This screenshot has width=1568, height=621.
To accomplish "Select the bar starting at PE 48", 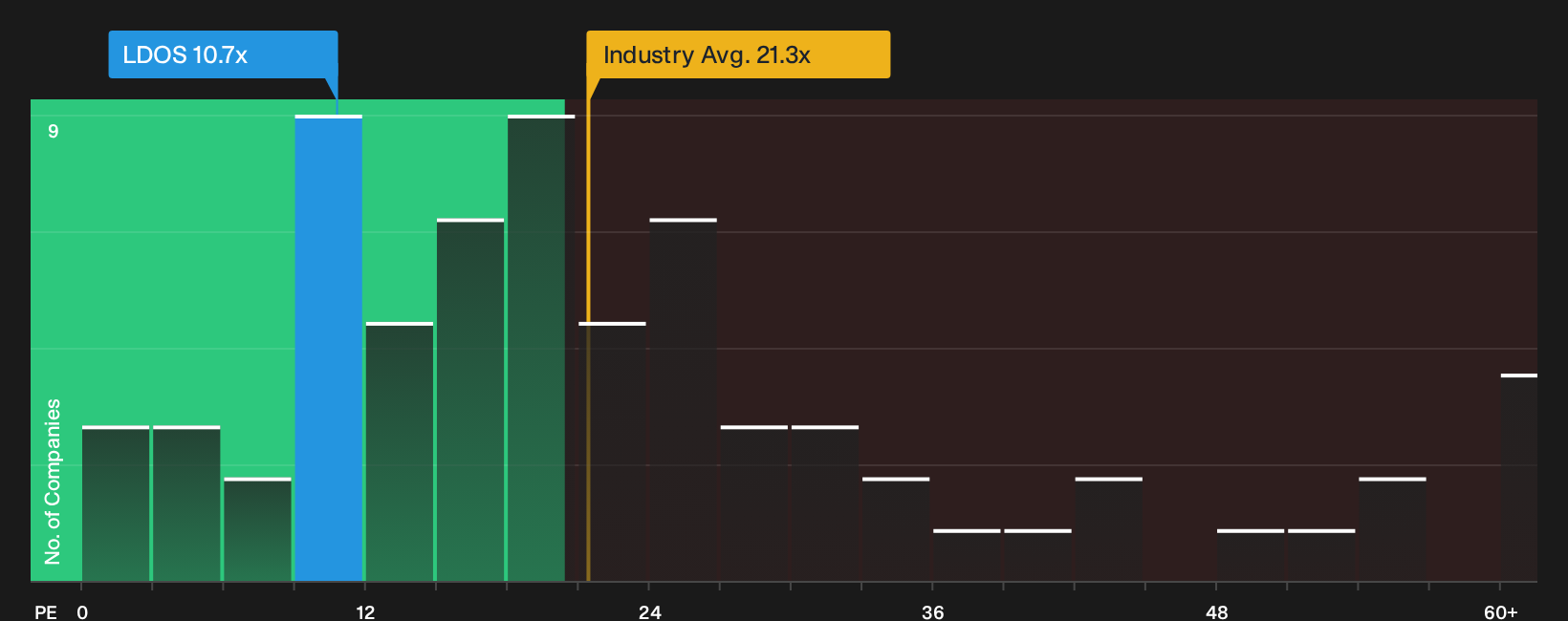I will click(x=1251, y=555).
